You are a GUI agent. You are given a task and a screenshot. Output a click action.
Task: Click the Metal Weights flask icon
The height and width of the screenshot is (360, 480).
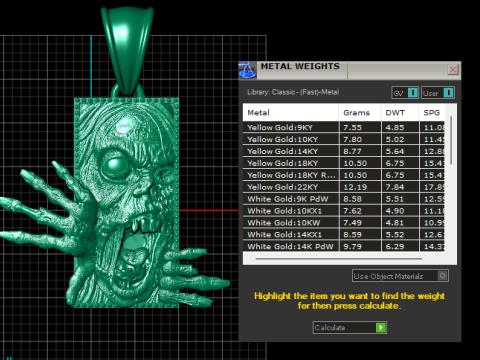[x=247, y=70]
